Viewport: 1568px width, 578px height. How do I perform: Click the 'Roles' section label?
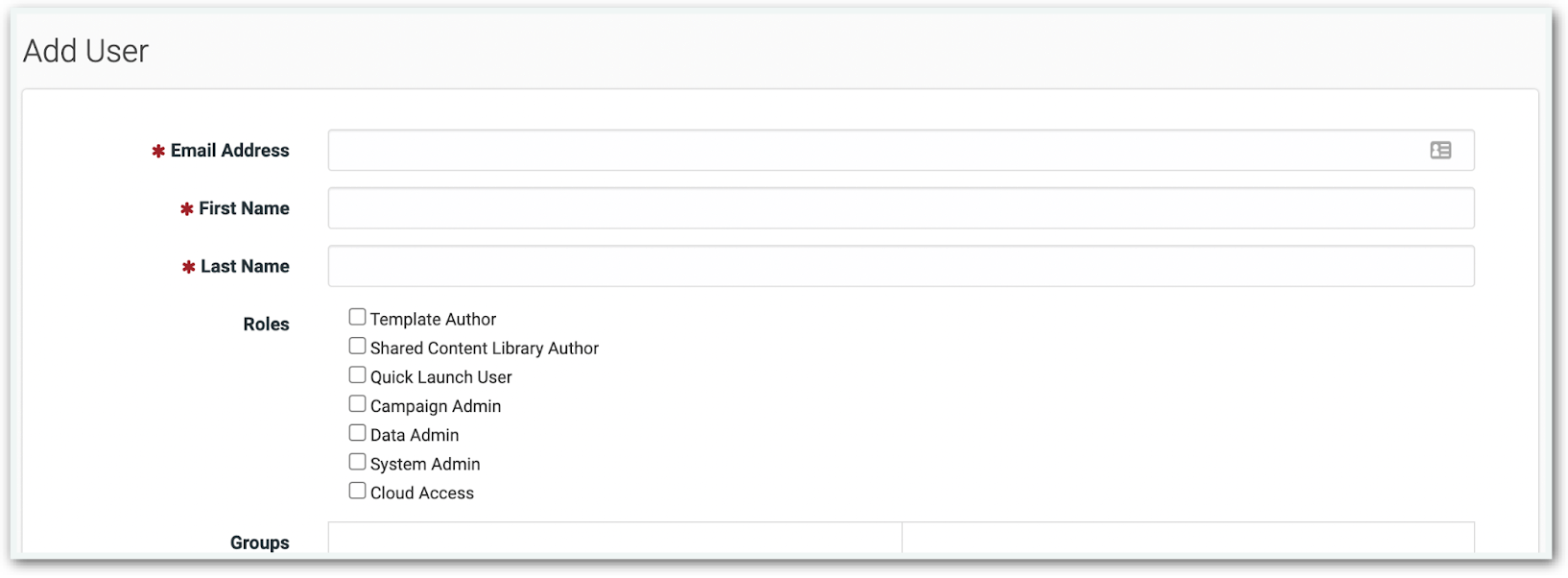tap(266, 325)
